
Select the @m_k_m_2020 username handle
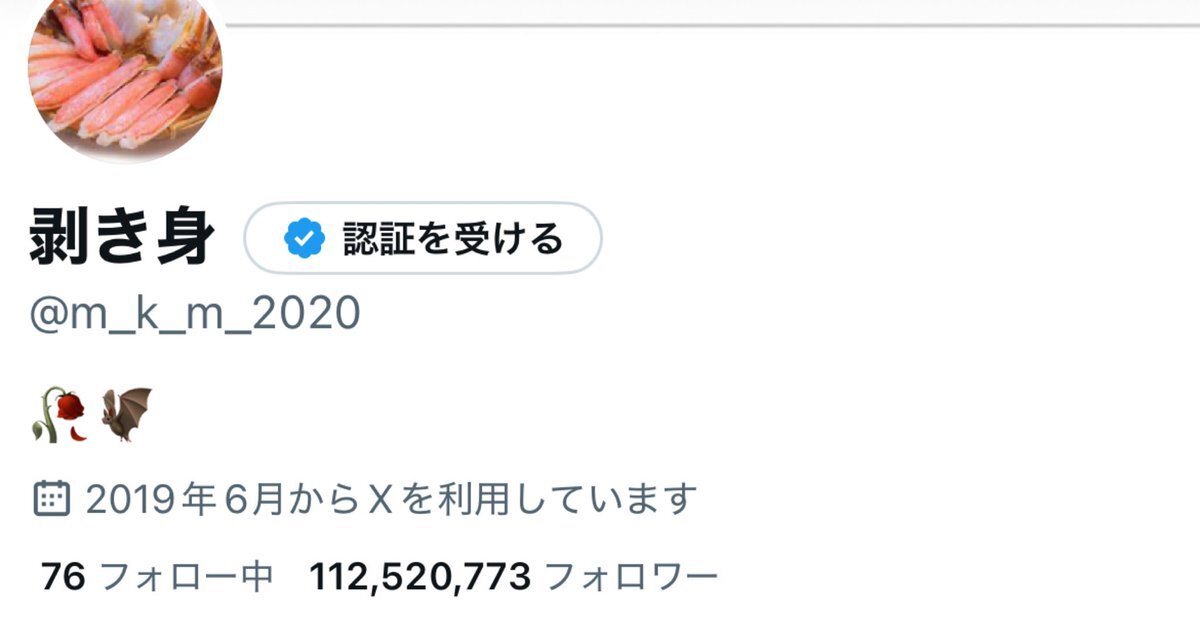(x=194, y=314)
